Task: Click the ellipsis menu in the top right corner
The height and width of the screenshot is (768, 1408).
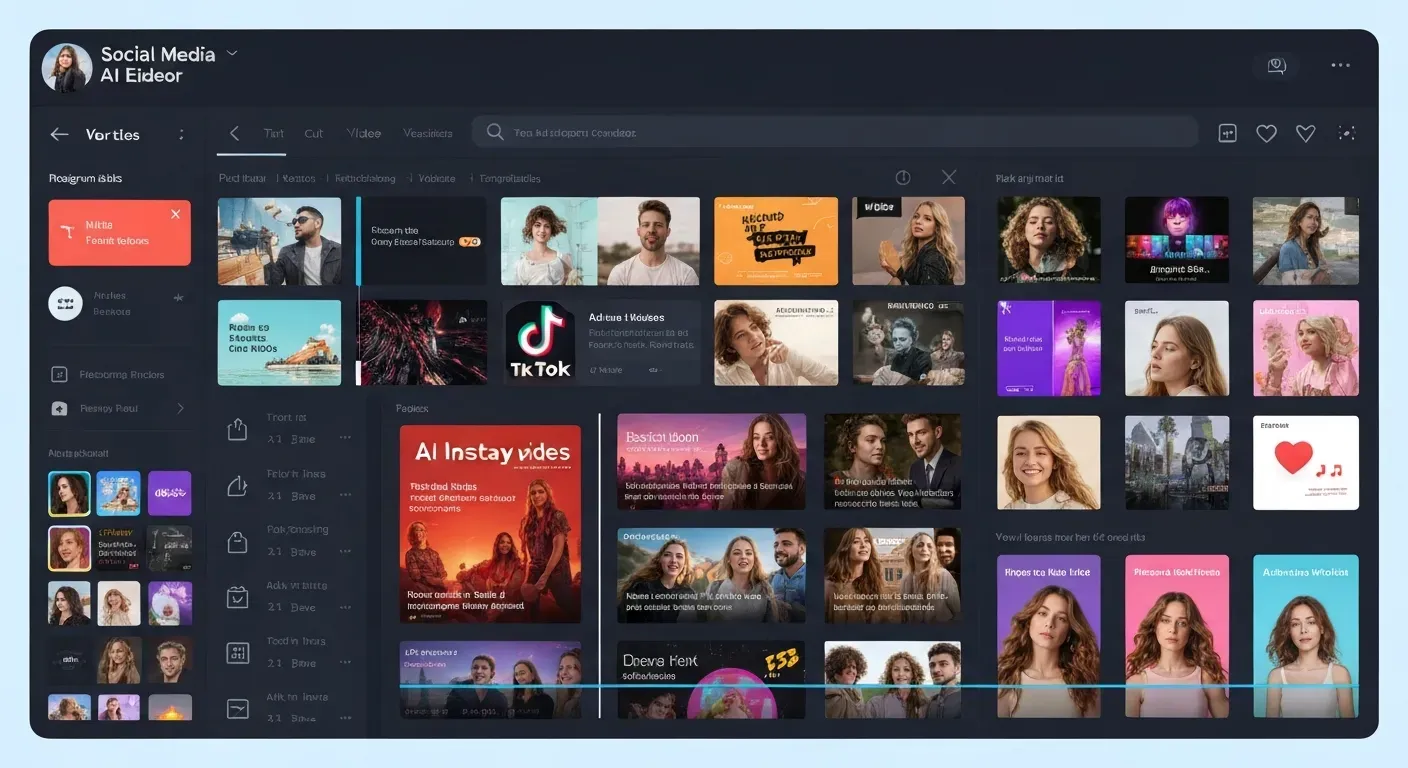Action: (x=1339, y=65)
